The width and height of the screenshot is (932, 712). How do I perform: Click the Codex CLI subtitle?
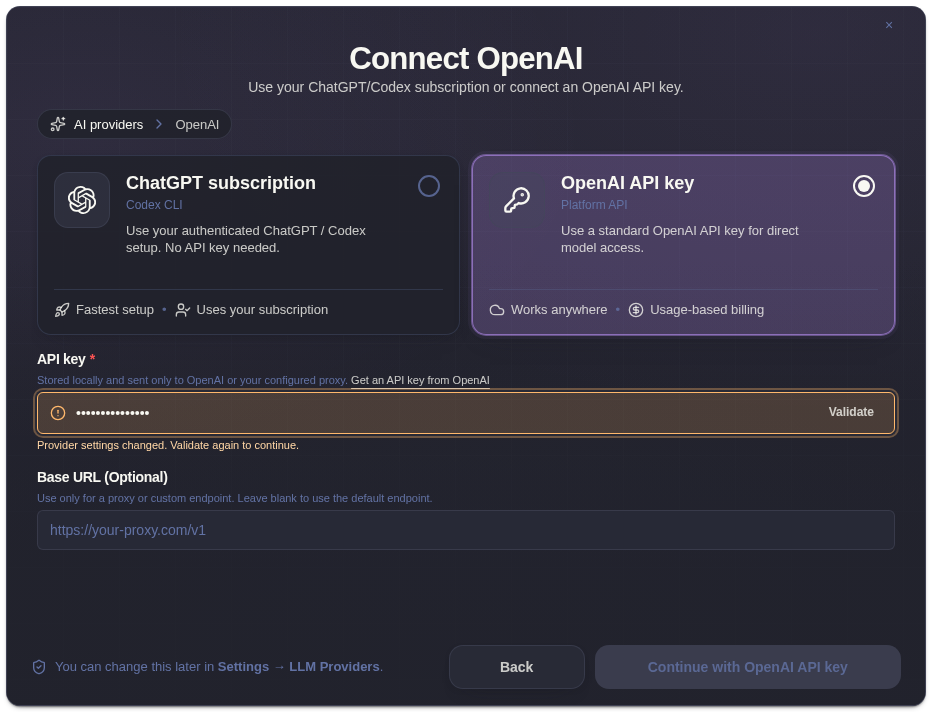click(x=154, y=204)
